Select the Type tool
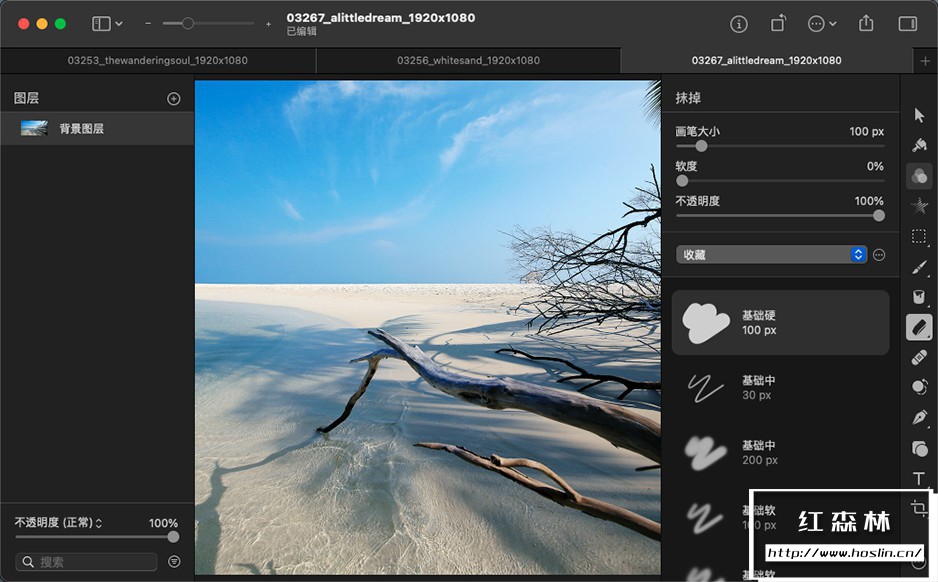This screenshot has height=582, width=938. (919, 479)
